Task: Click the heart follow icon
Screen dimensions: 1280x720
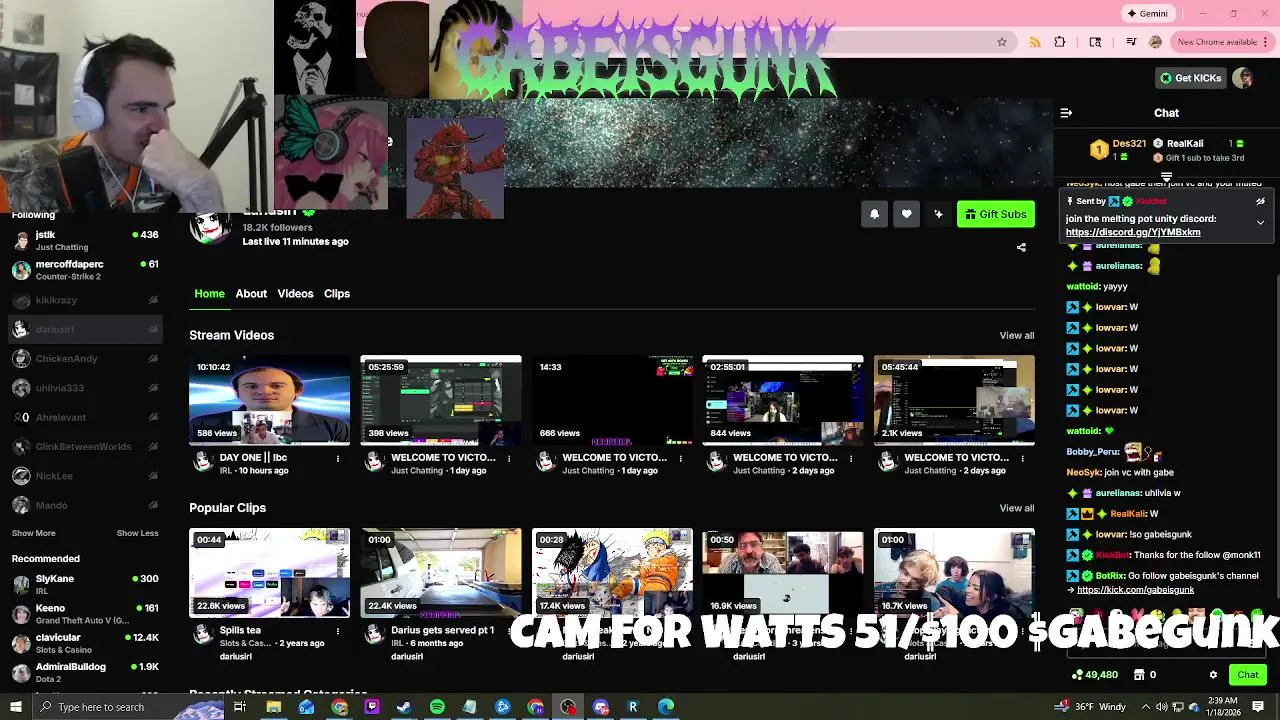Action: 906,214
